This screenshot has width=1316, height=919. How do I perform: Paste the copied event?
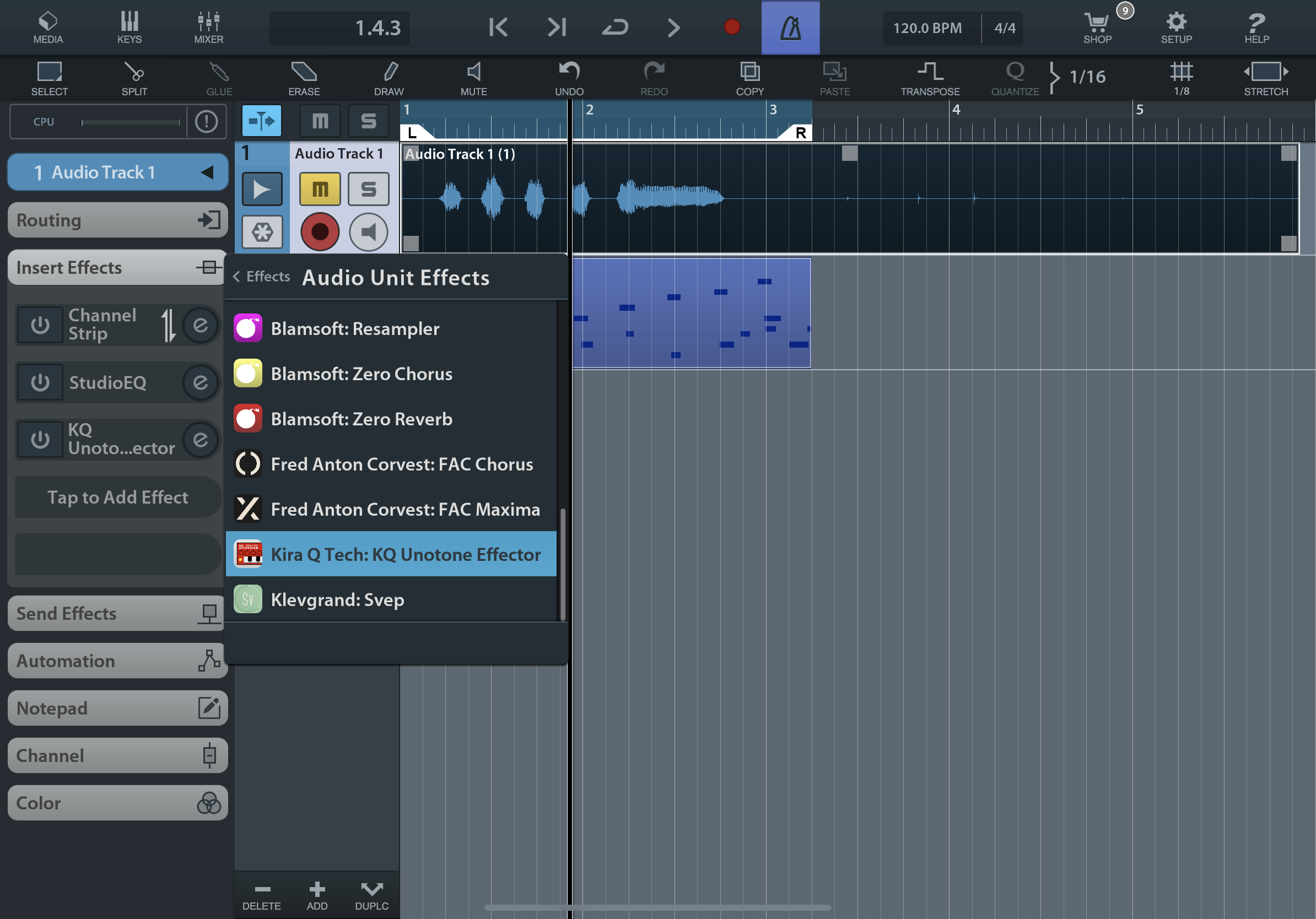(834, 78)
